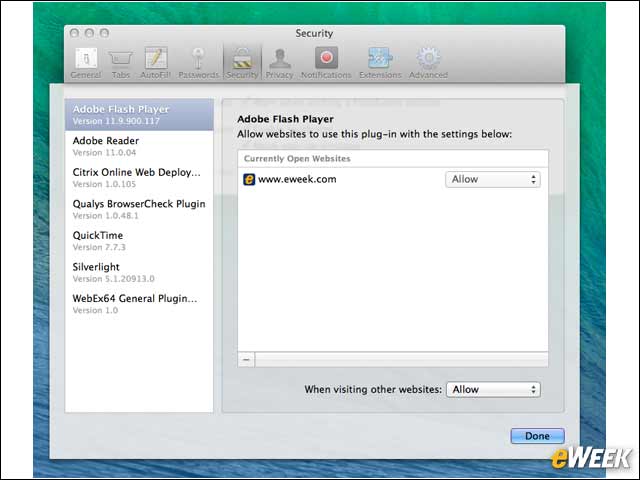The height and width of the screenshot is (480, 640).
Task: Select Adobe Reader plug-in
Action: click(x=139, y=146)
